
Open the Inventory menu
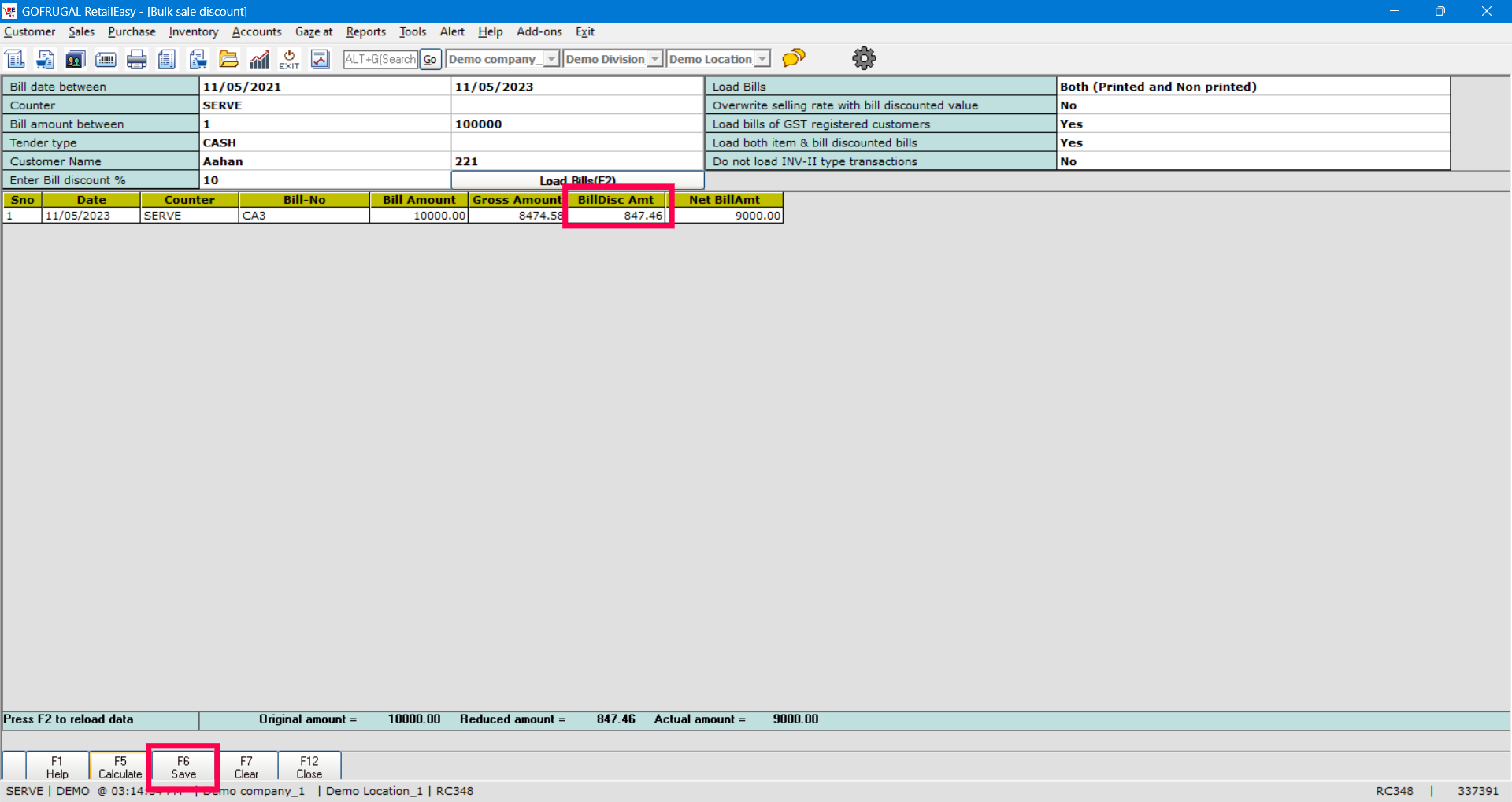tap(193, 31)
